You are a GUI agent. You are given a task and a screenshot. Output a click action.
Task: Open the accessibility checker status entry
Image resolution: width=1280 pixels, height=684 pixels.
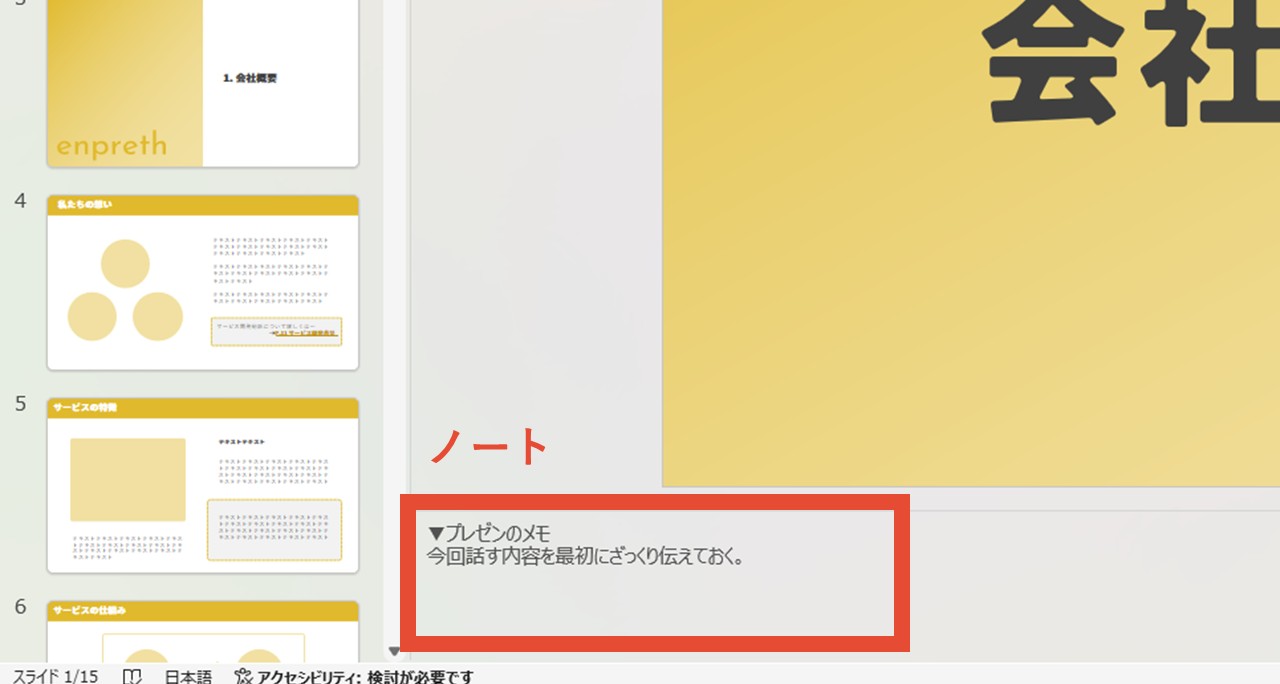[x=354, y=677]
